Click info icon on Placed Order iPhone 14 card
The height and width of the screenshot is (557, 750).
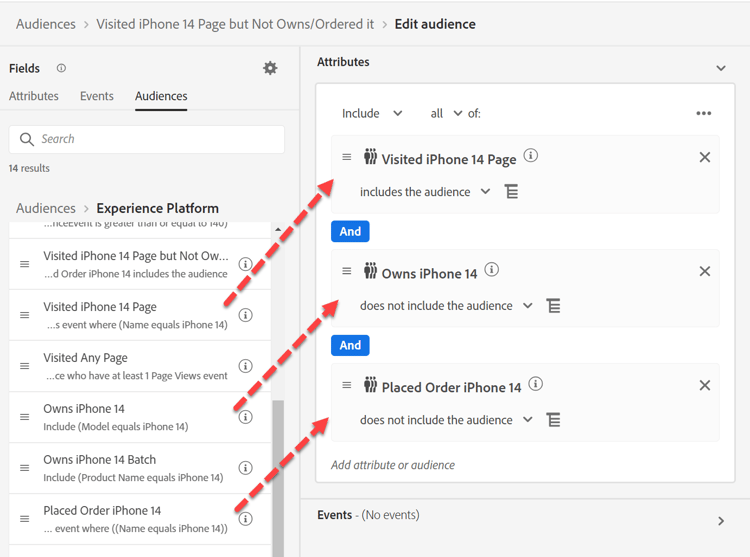536,383
